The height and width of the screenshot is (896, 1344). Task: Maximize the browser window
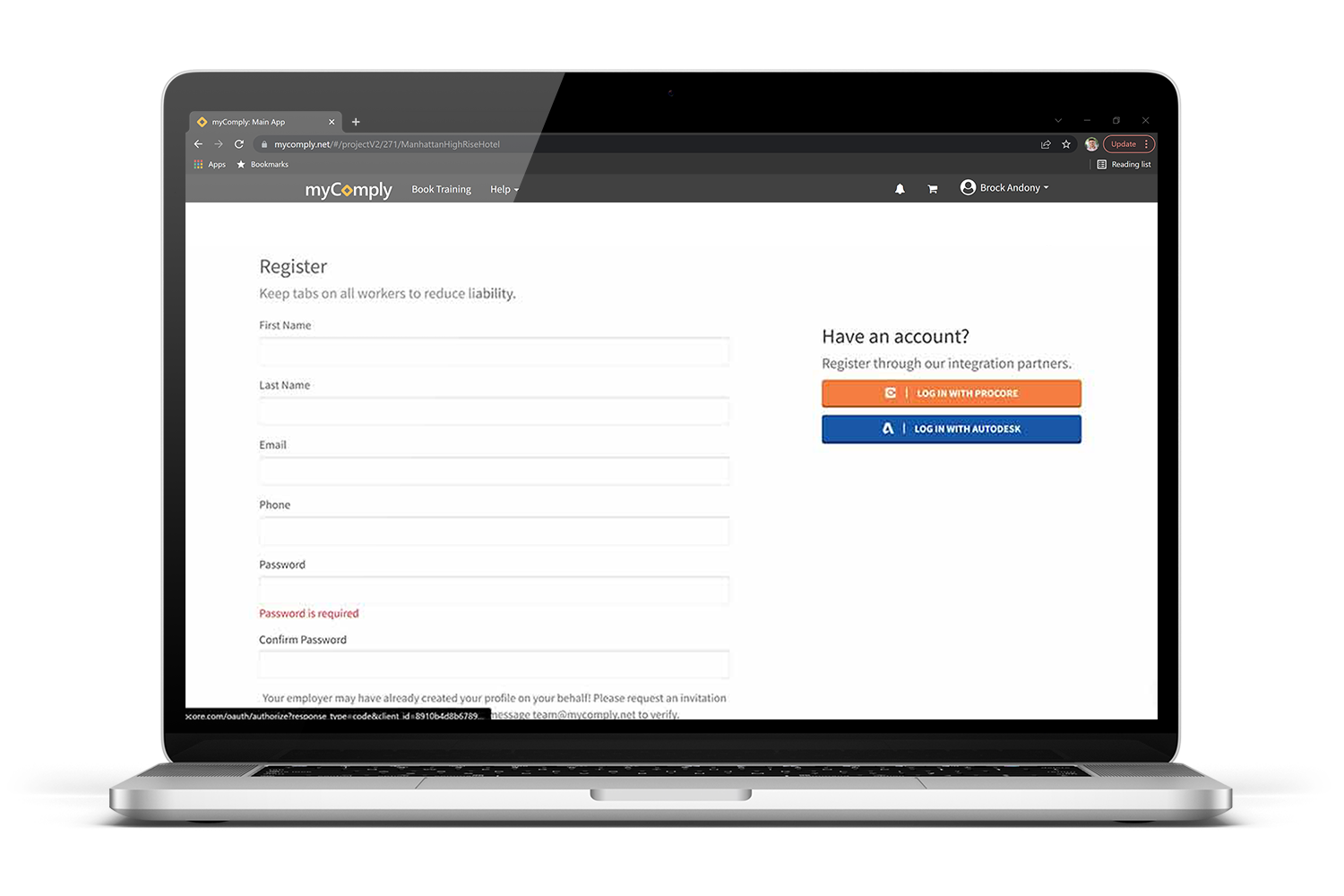click(x=1116, y=120)
